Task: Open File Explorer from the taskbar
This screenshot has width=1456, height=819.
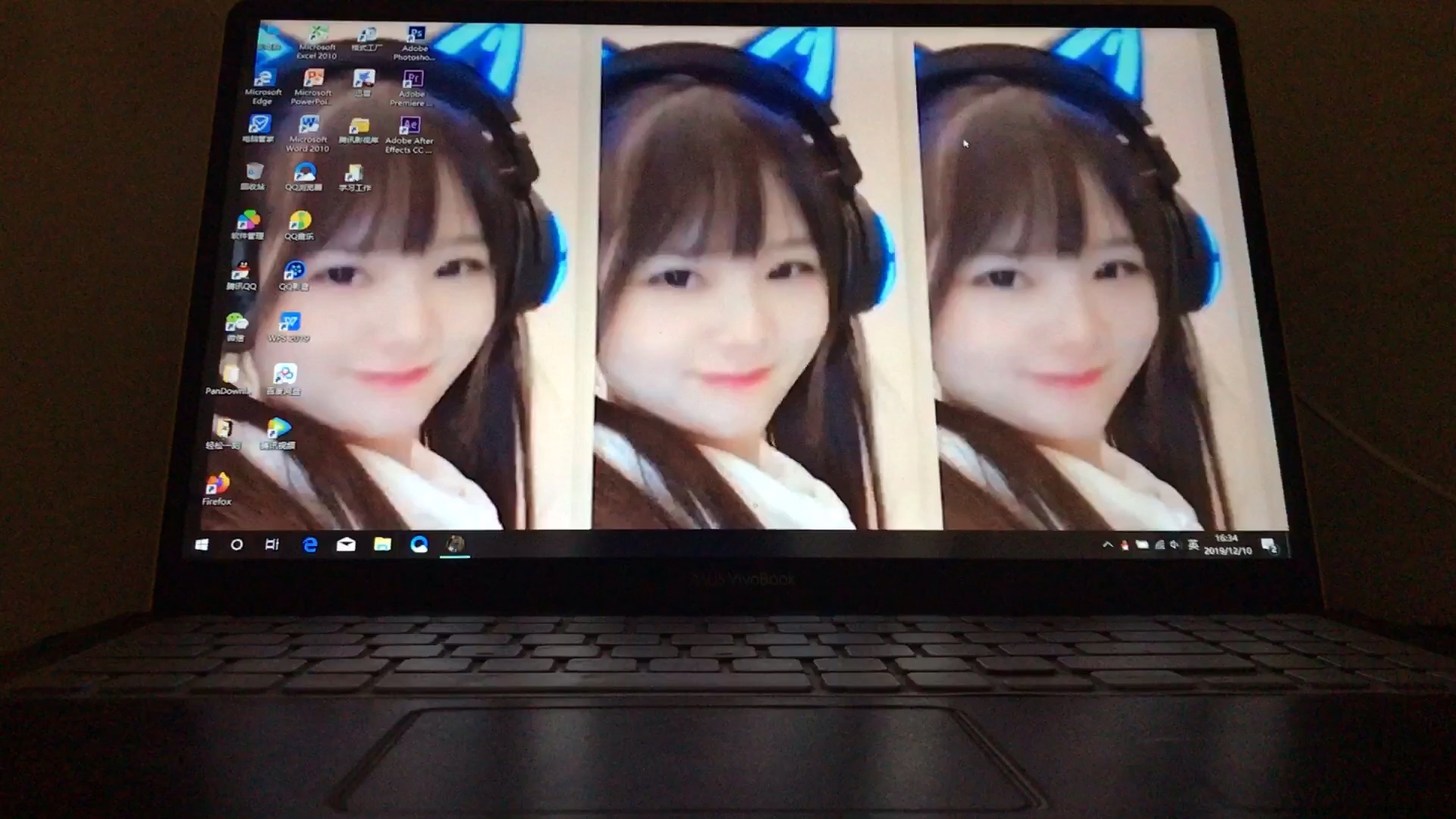Action: coord(382,544)
